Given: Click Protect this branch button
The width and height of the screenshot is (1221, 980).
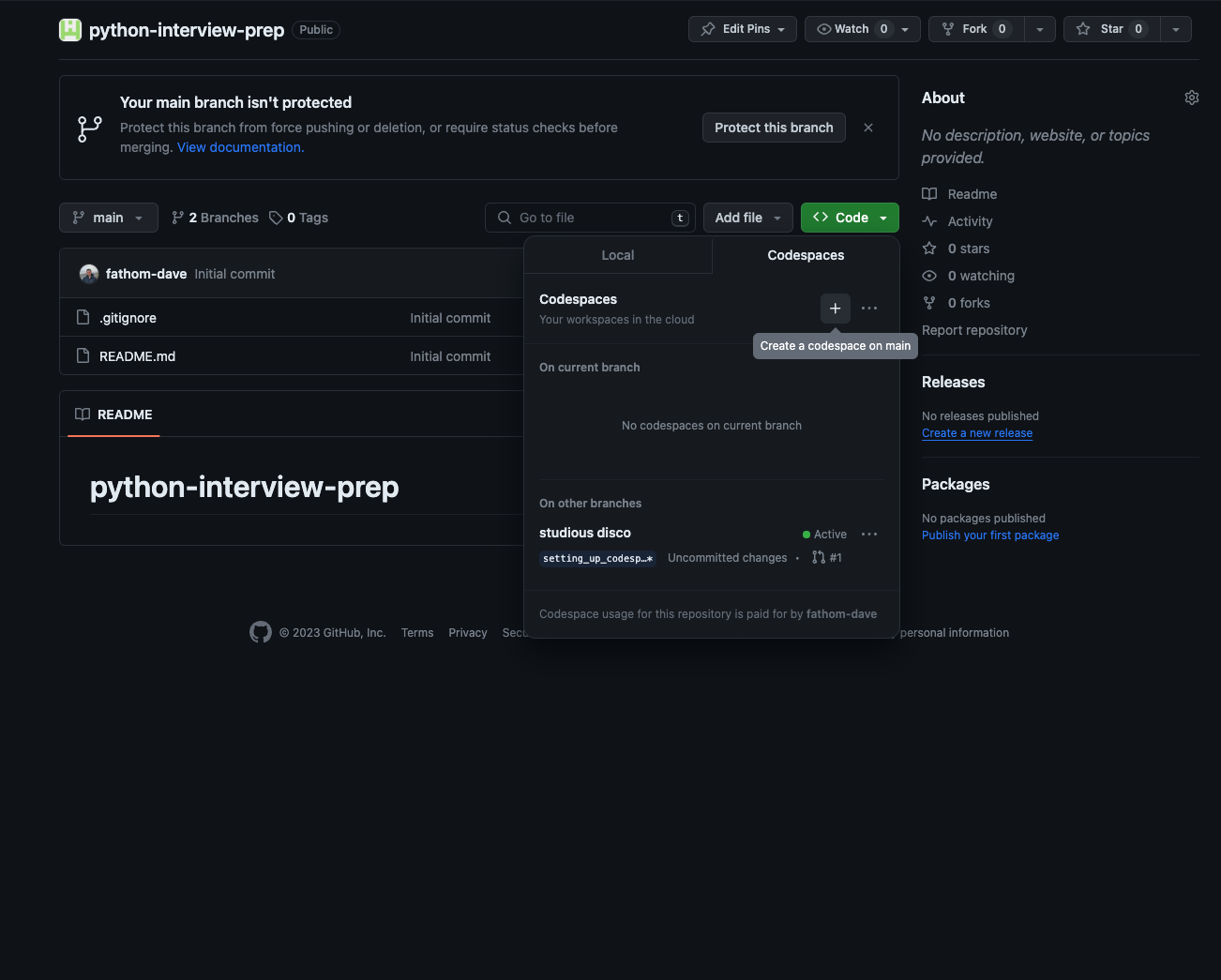Looking at the screenshot, I should [x=774, y=128].
